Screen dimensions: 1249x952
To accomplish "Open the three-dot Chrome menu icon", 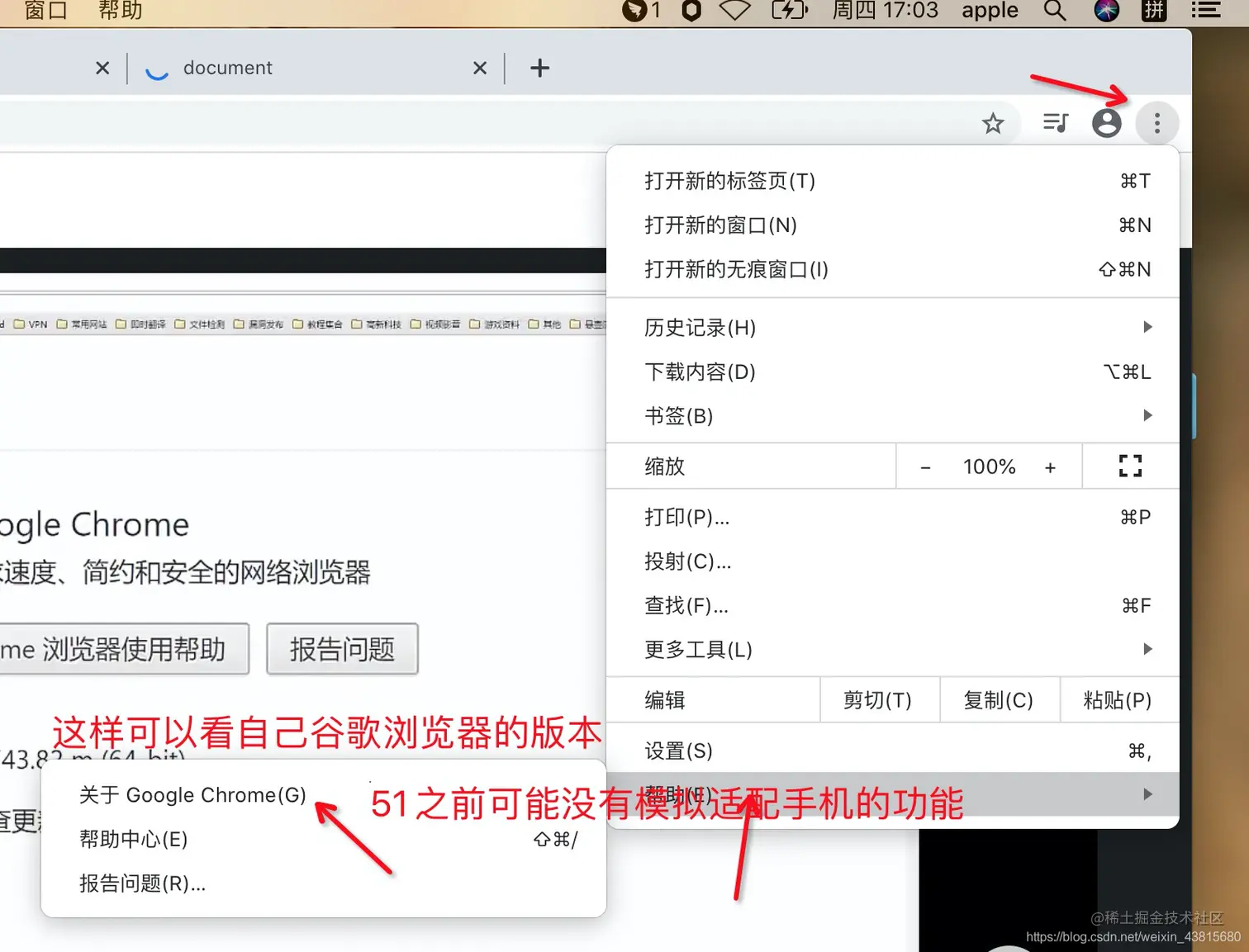I will coord(1157,123).
